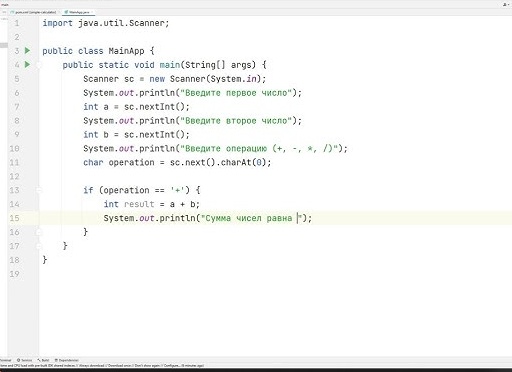This screenshot has width=512, height=372.
Task: Click line number 1 in the gutter
Action: click(17, 23)
